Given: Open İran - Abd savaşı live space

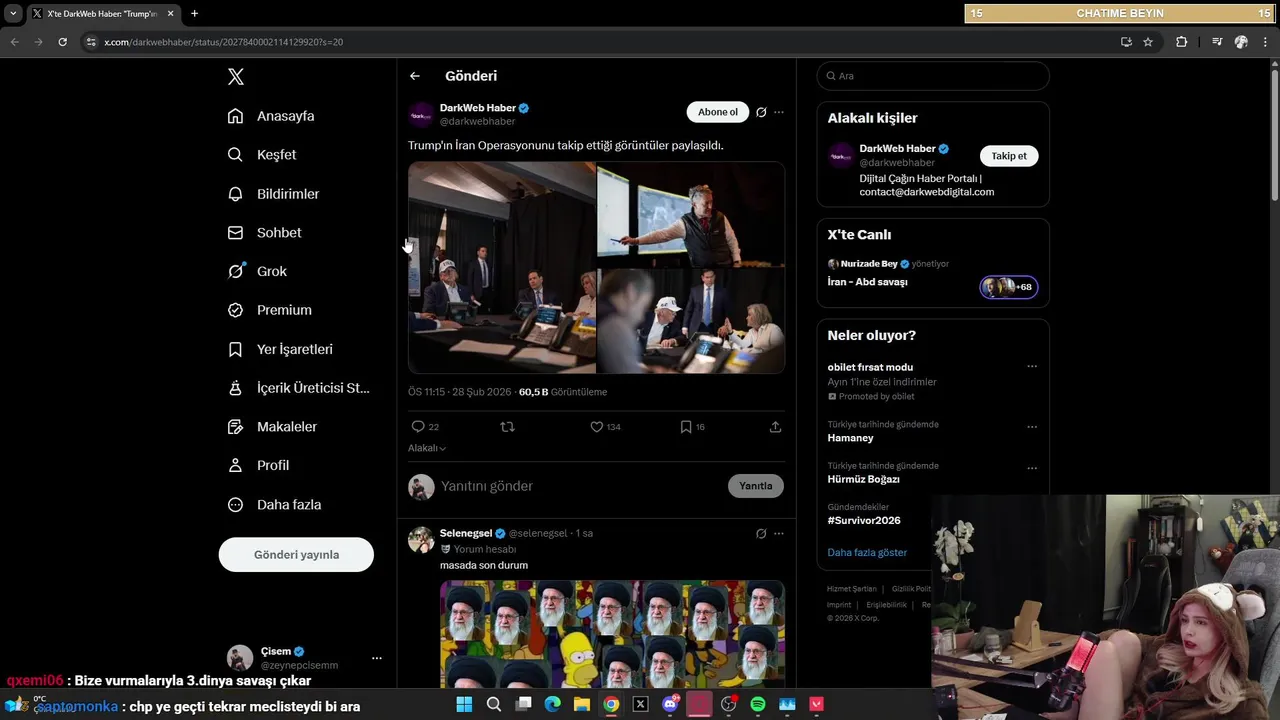Looking at the screenshot, I should click(x=868, y=282).
